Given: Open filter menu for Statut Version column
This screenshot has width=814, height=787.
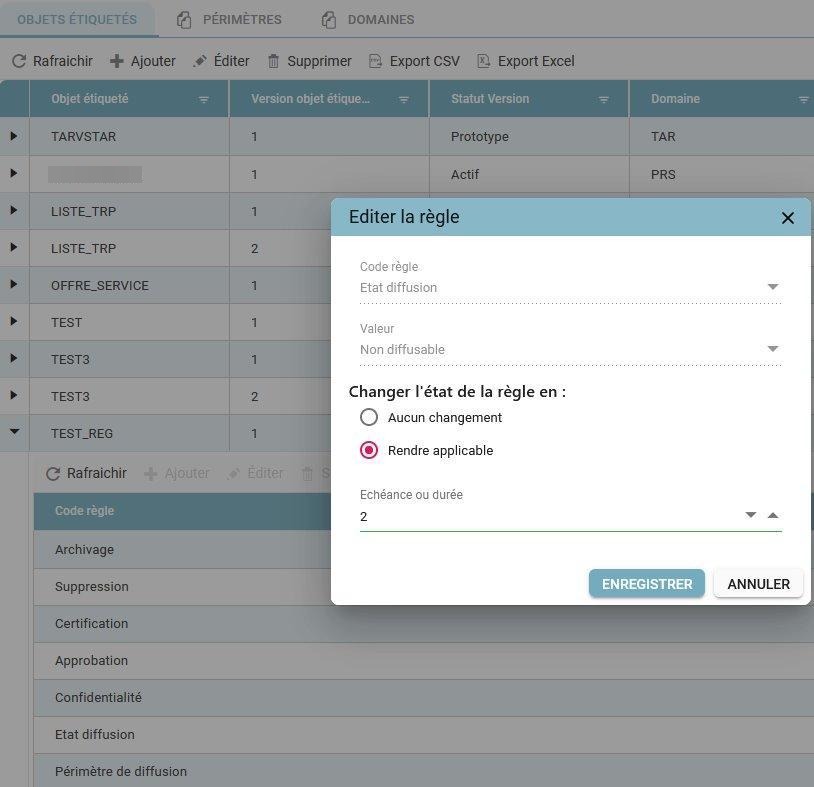Looking at the screenshot, I should point(603,99).
